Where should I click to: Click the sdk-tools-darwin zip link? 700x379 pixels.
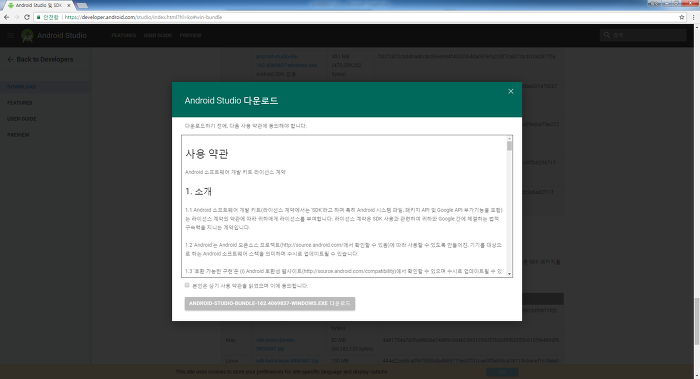pyautogui.click(x=275, y=344)
